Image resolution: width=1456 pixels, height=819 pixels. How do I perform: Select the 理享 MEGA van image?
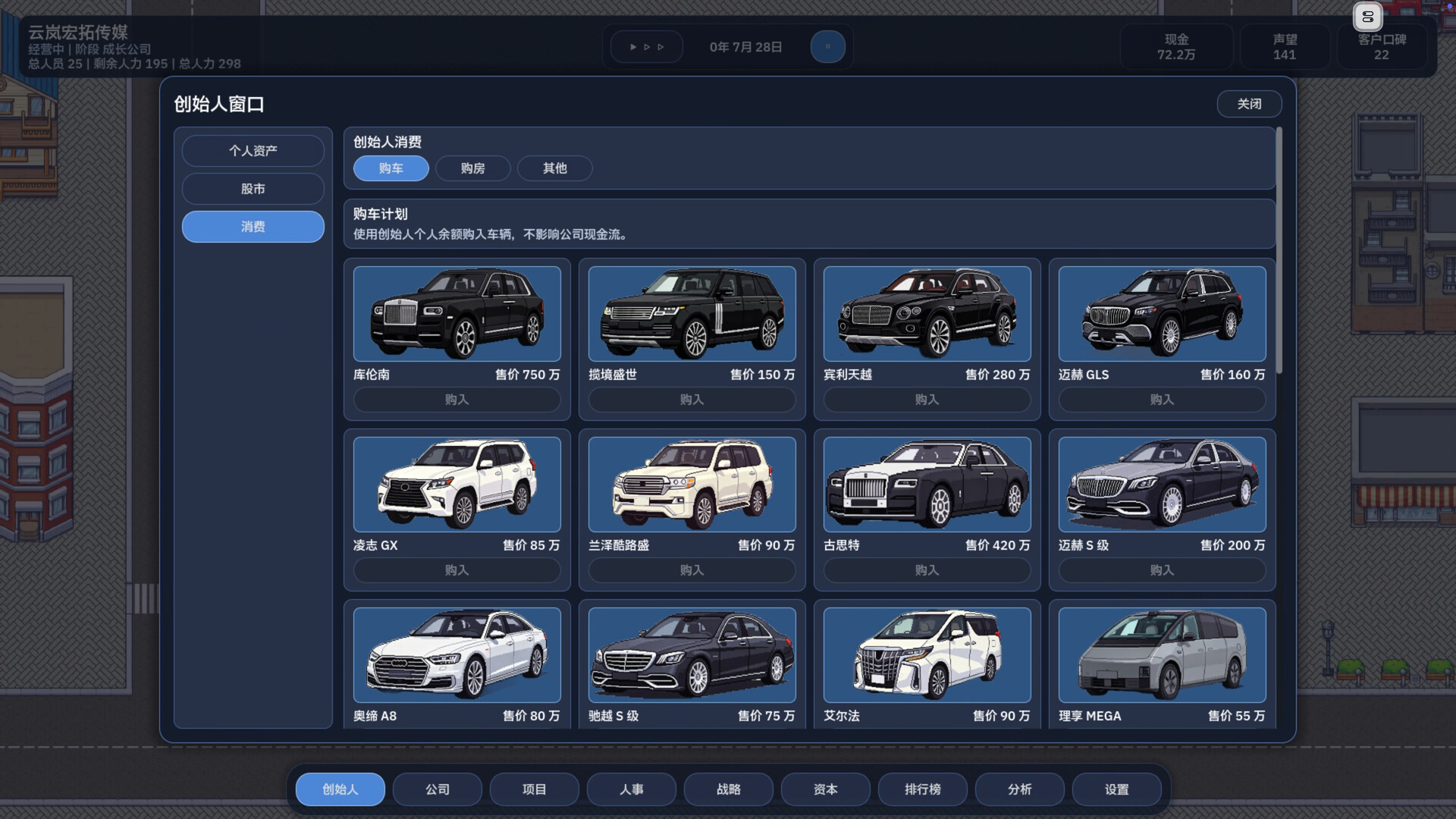point(1163,654)
